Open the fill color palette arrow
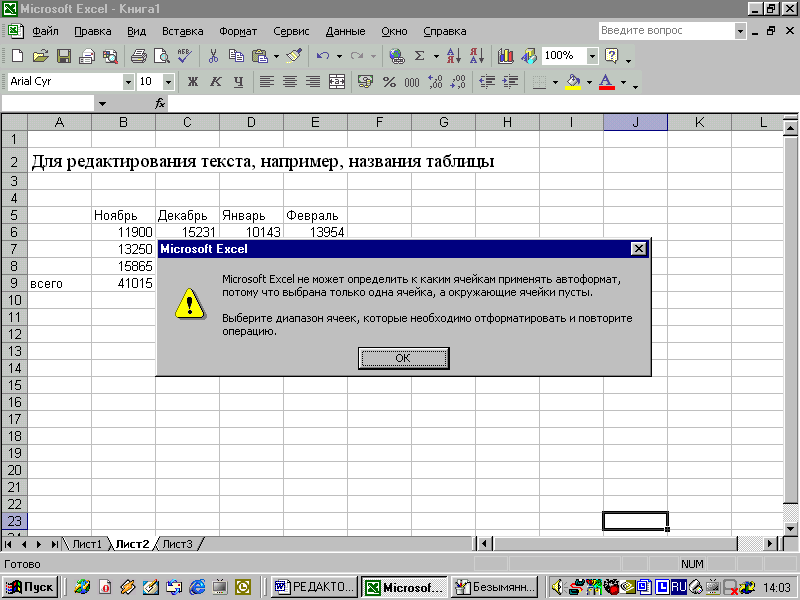 pyautogui.click(x=589, y=82)
